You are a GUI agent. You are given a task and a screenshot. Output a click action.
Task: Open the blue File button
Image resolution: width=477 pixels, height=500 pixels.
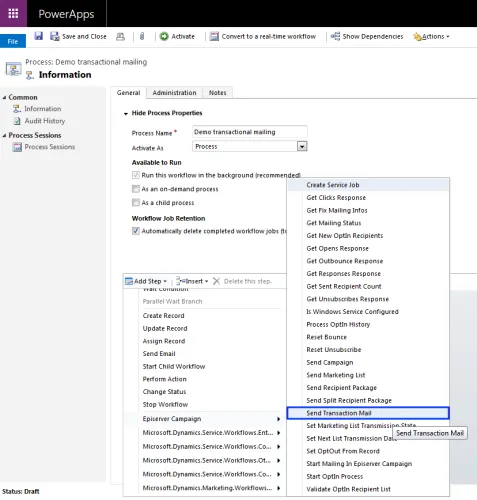point(13,41)
